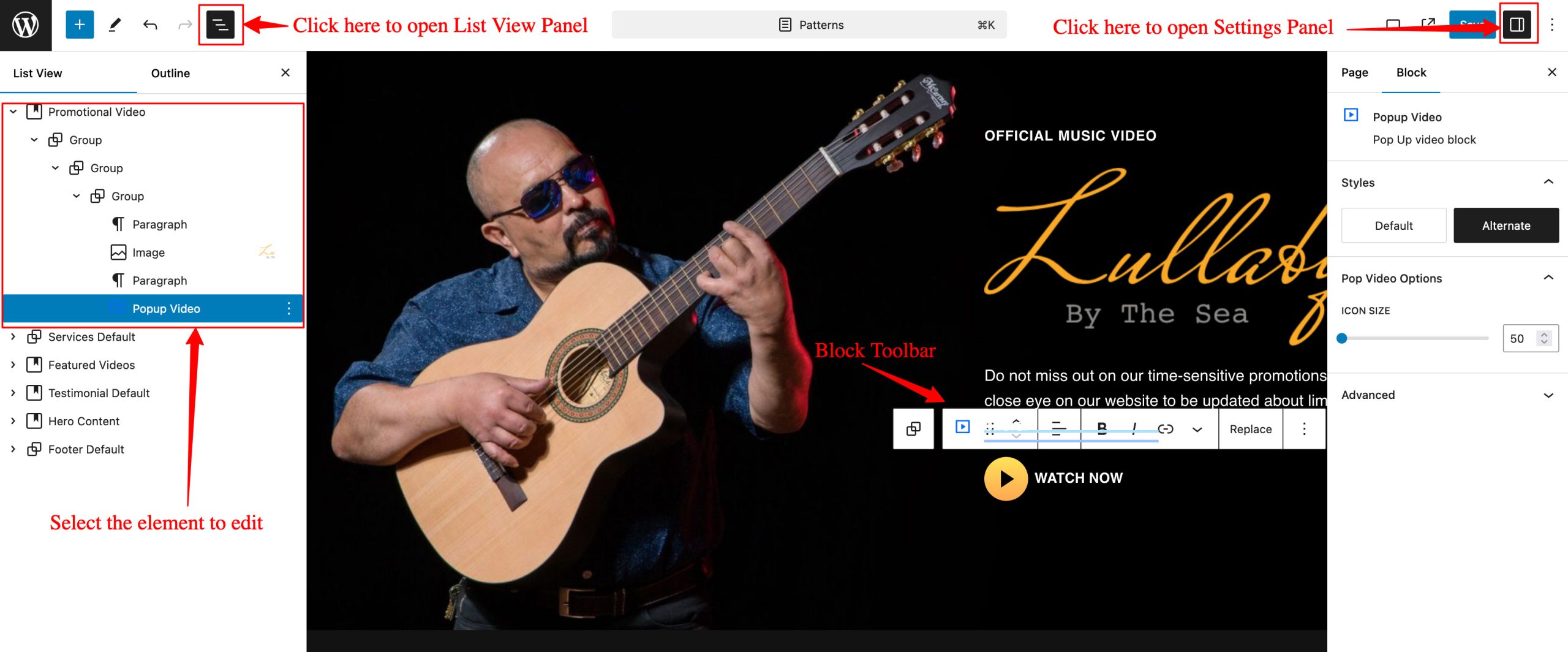Click Bold in the block toolbar
This screenshot has height=652, width=1568.
tap(1102, 429)
